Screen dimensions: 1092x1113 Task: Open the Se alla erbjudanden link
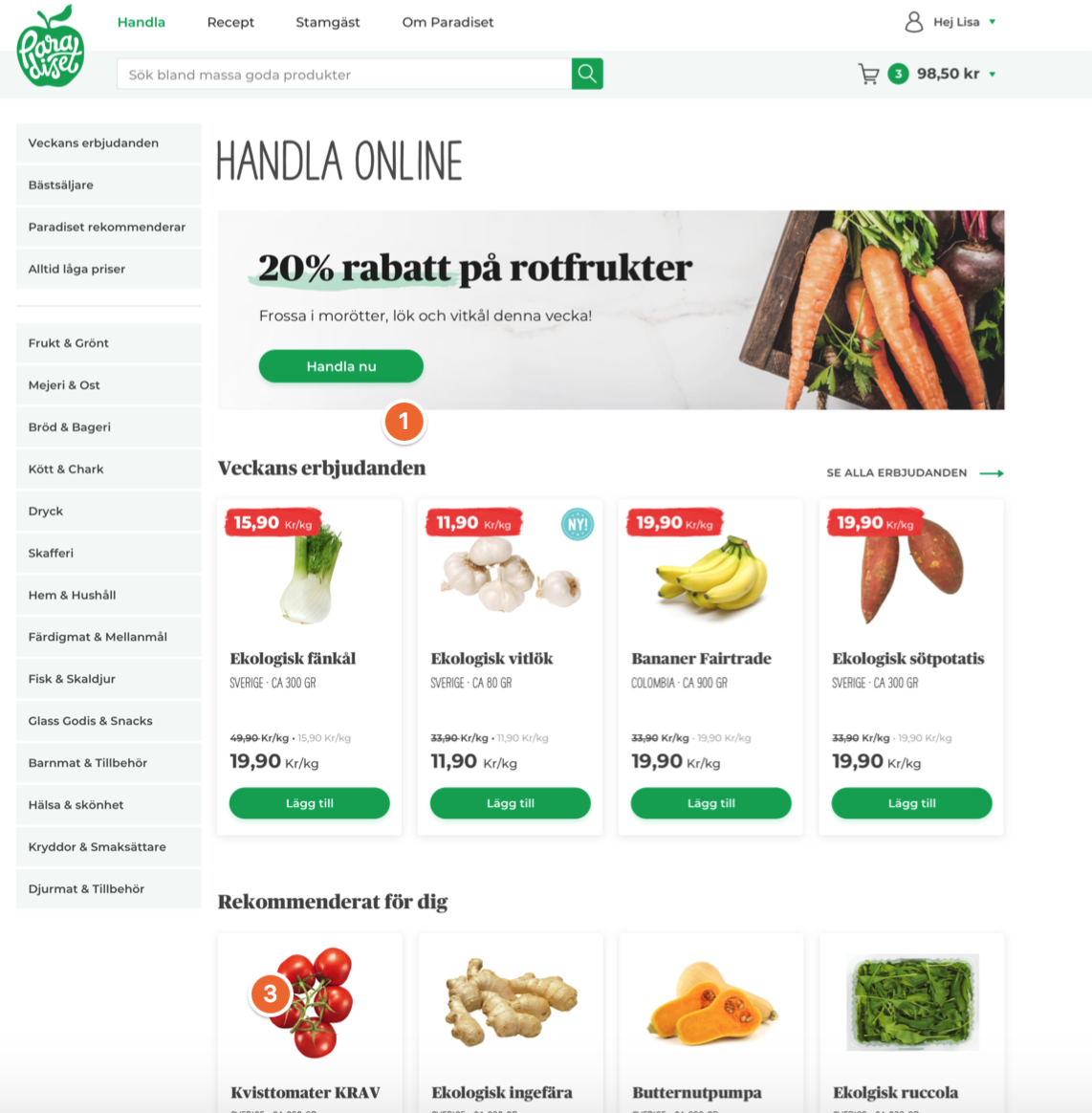pyautogui.click(x=896, y=472)
